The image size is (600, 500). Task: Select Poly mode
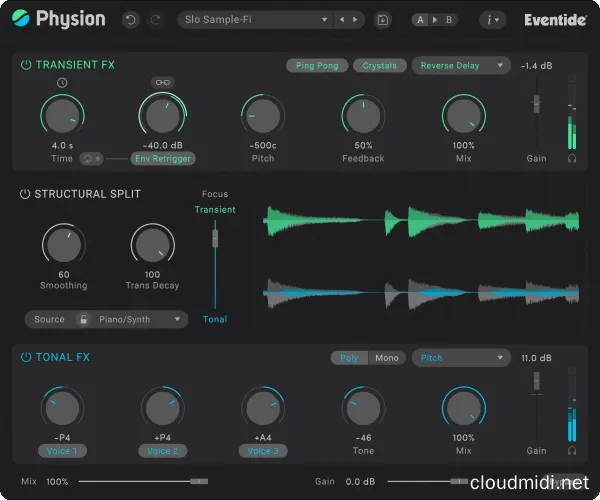[x=349, y=358]
